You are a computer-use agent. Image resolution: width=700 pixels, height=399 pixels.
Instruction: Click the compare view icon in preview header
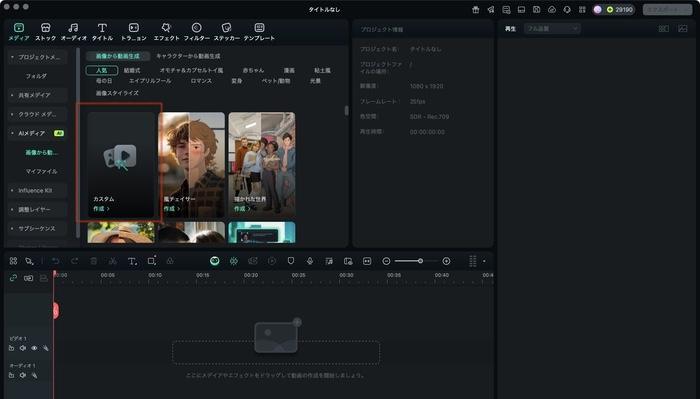(x=664, y=29)
